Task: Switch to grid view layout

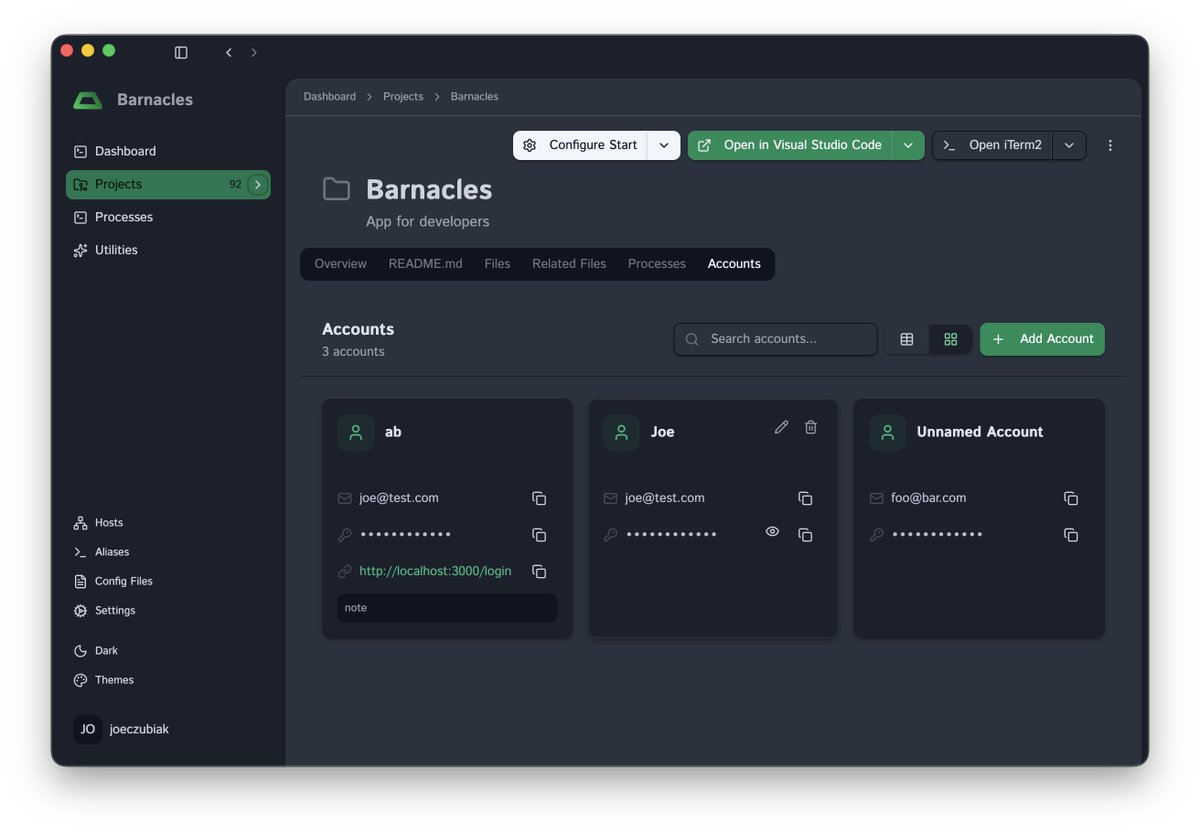Action: 950,339
